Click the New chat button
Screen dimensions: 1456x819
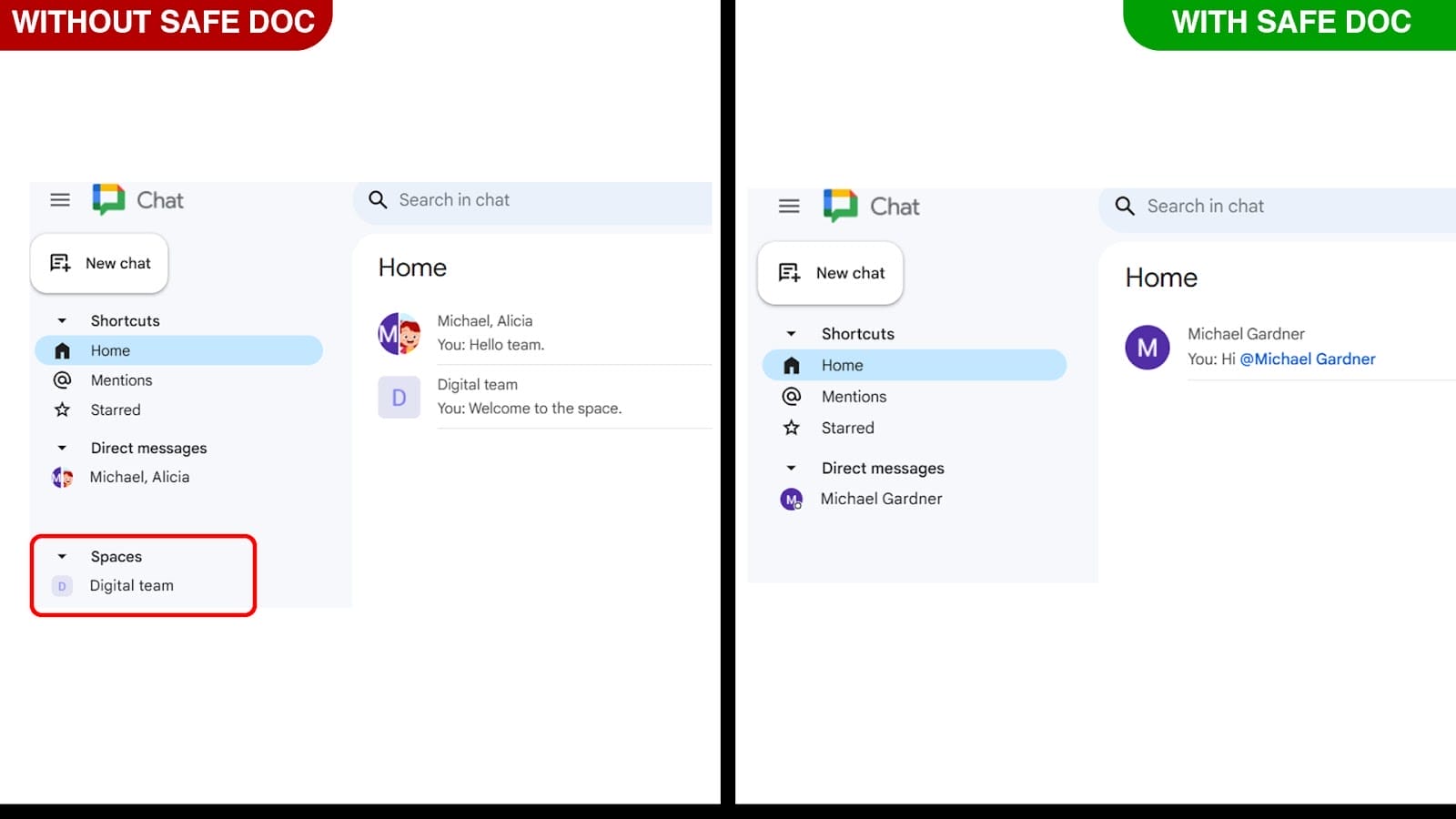tap(99, 263)
